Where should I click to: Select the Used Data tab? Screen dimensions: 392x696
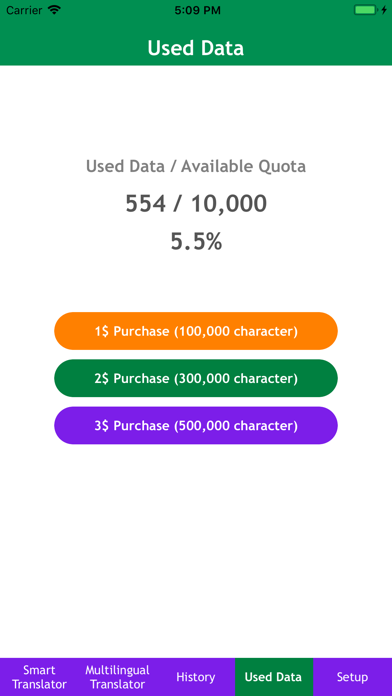click(273, 677)
